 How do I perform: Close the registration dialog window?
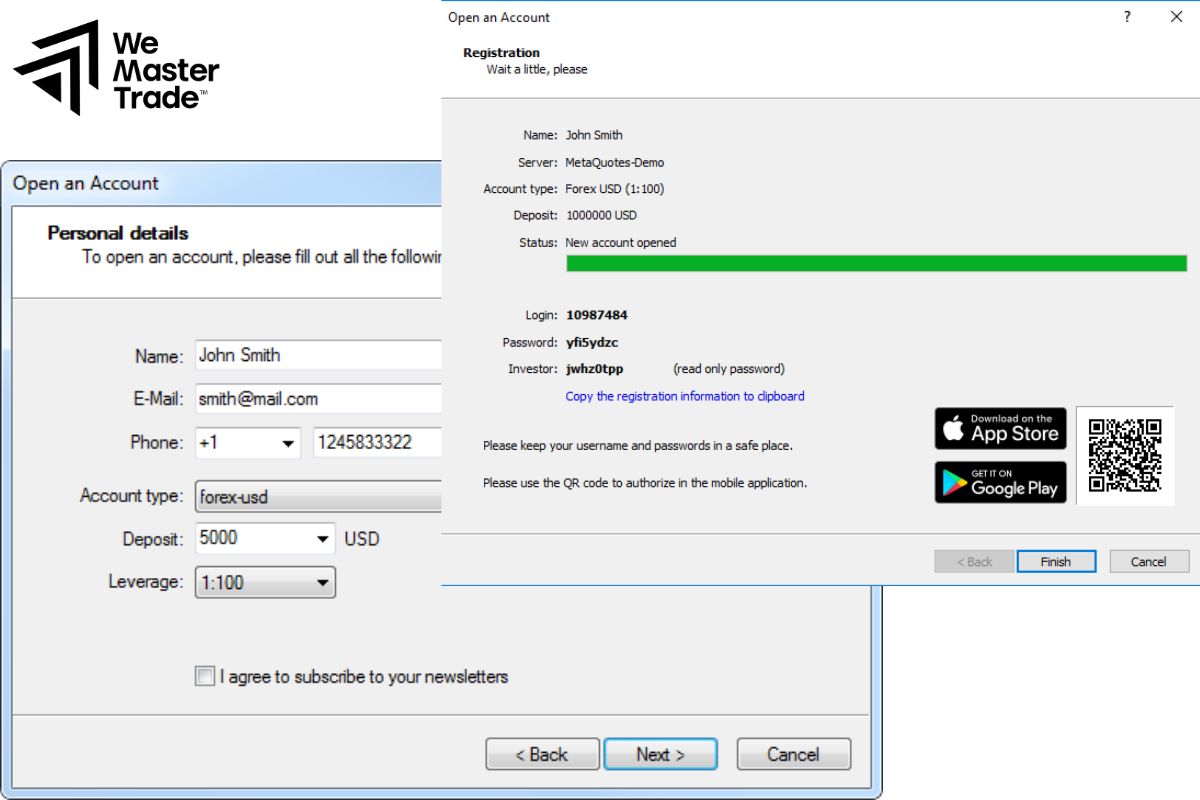(x=1175, y=17)
